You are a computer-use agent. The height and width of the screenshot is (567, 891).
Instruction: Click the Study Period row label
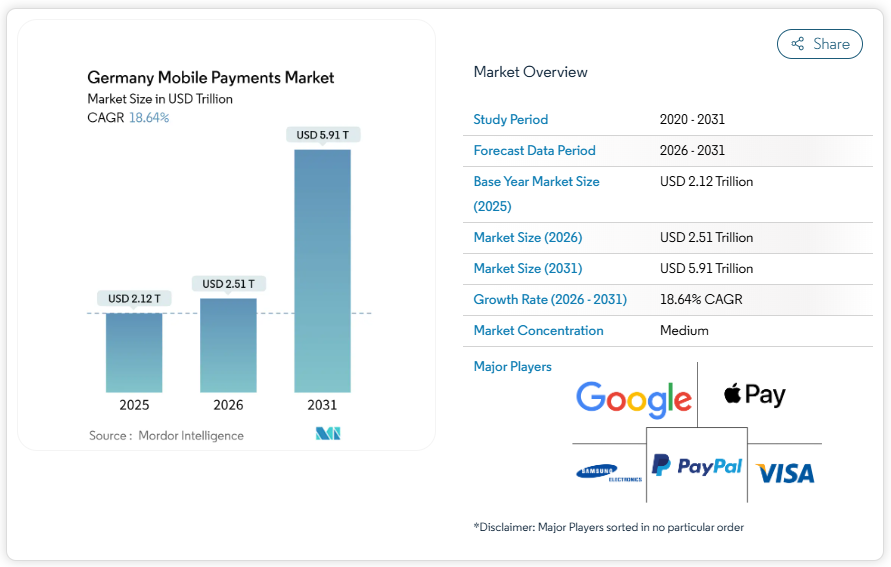point(511,119)
